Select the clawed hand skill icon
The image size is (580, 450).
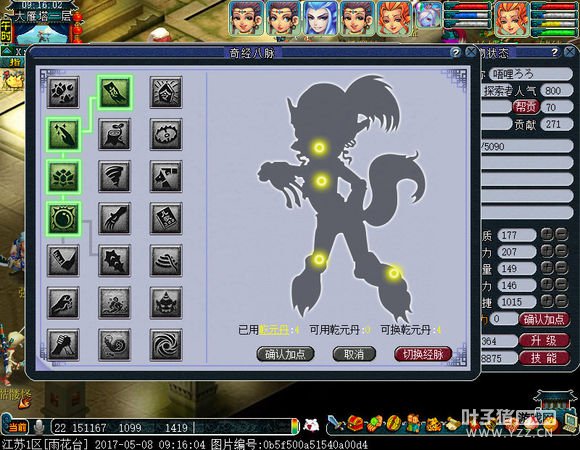pyautogui.click(x=115, y=219)
